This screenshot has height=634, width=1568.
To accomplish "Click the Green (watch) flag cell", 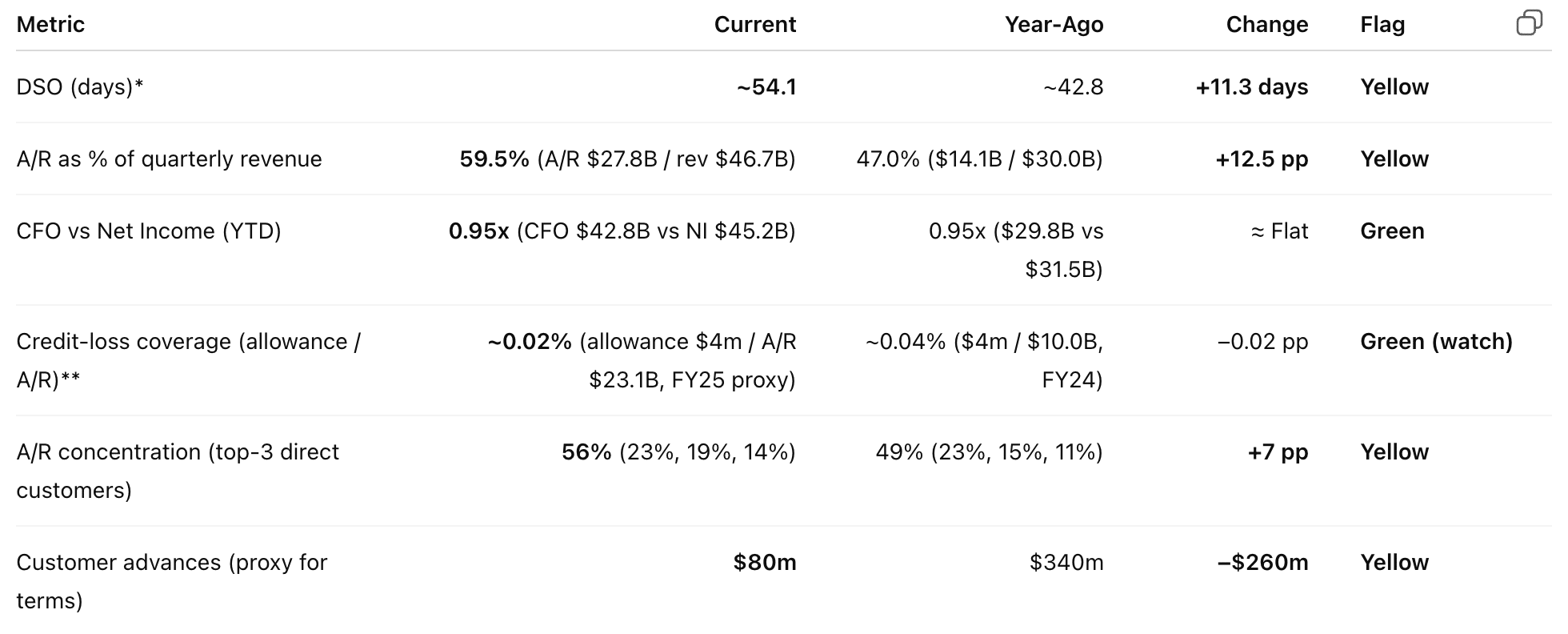I will coord(1436,341).
